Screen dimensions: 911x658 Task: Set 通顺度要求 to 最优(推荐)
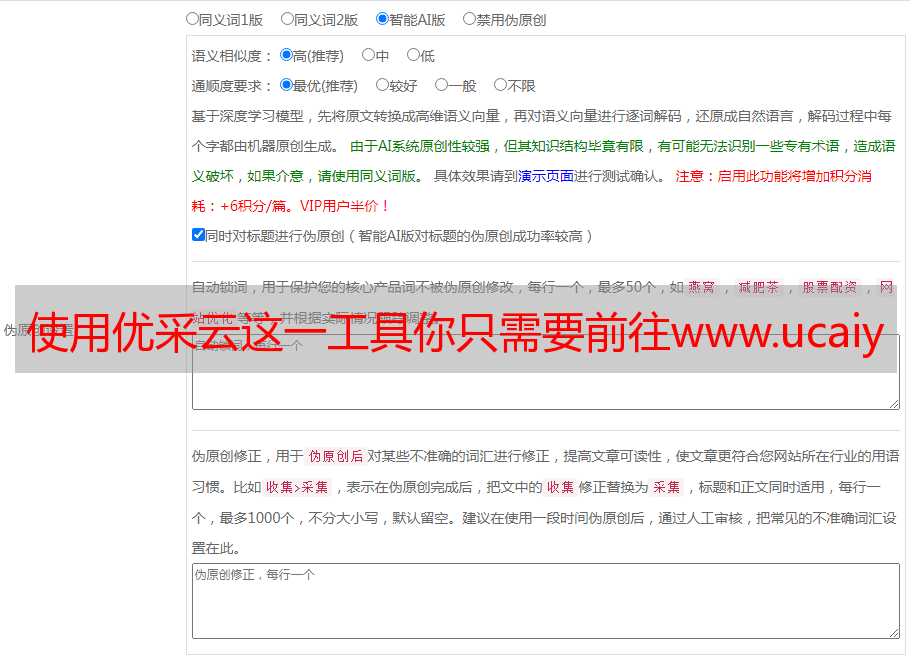[286, 85]
